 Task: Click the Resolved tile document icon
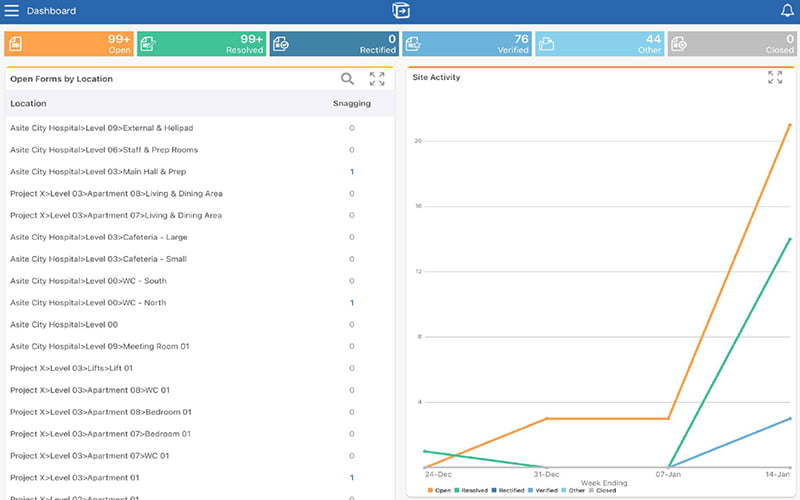coord(148,44)
